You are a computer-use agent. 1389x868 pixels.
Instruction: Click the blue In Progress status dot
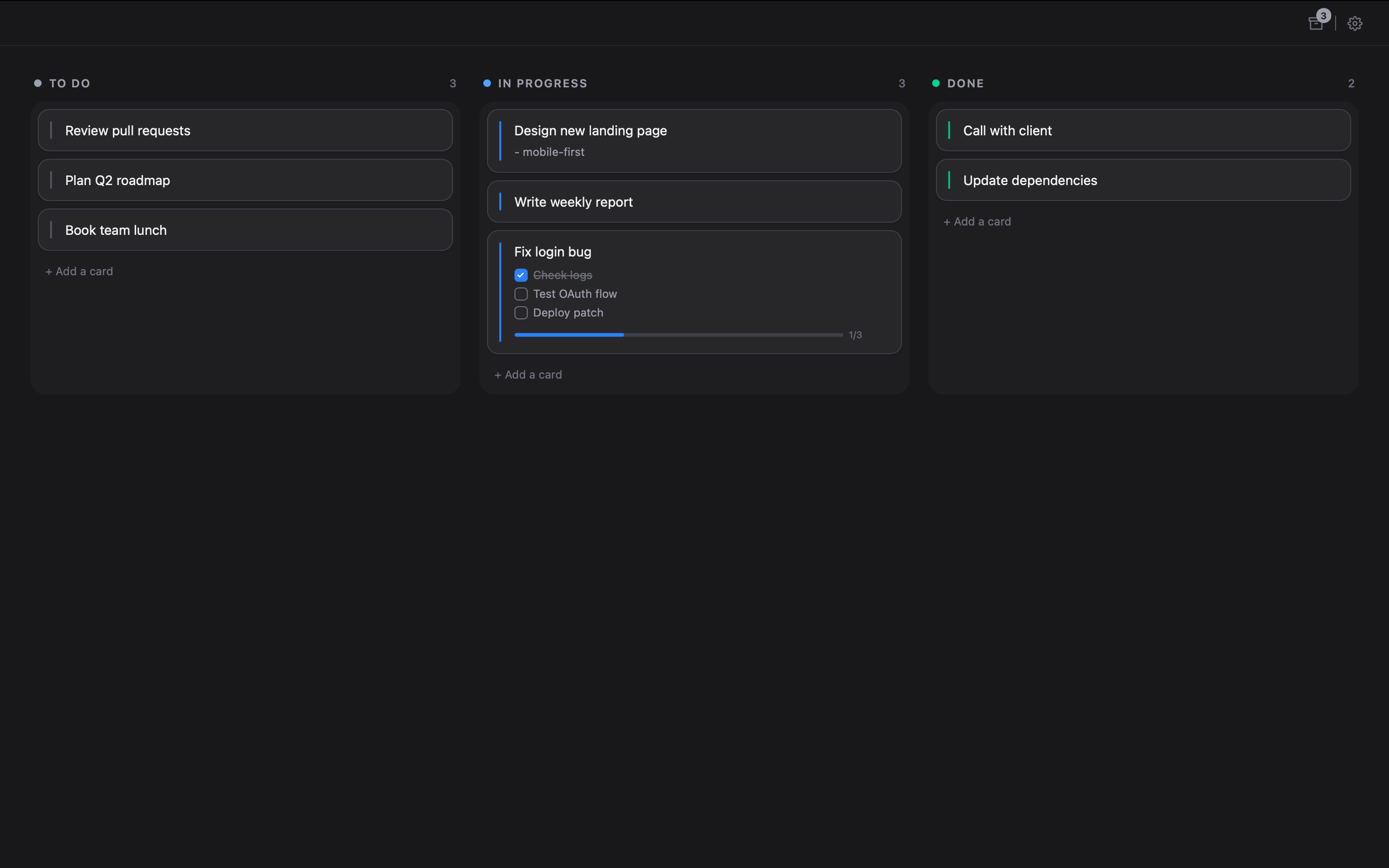487,83
